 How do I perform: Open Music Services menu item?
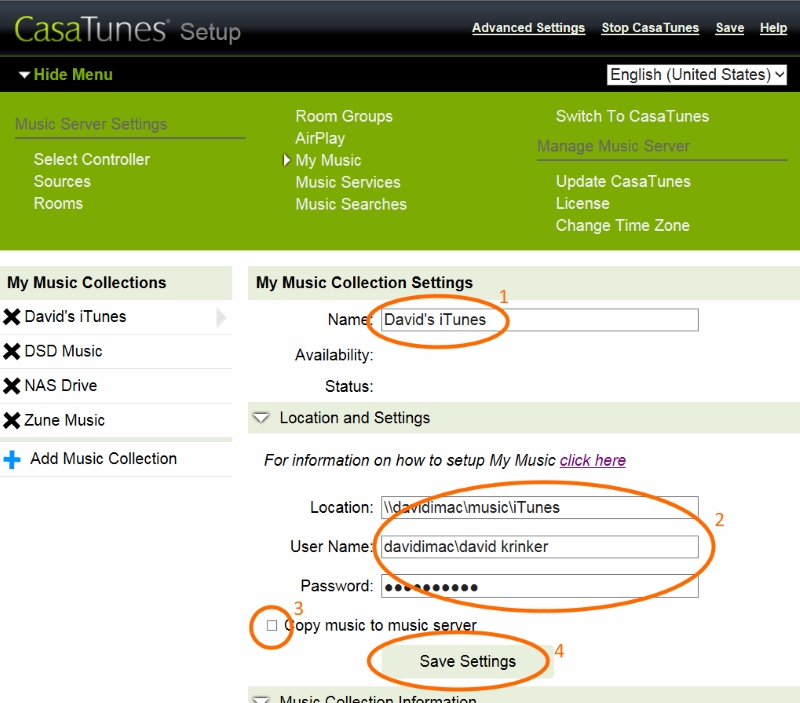(348, 182)
